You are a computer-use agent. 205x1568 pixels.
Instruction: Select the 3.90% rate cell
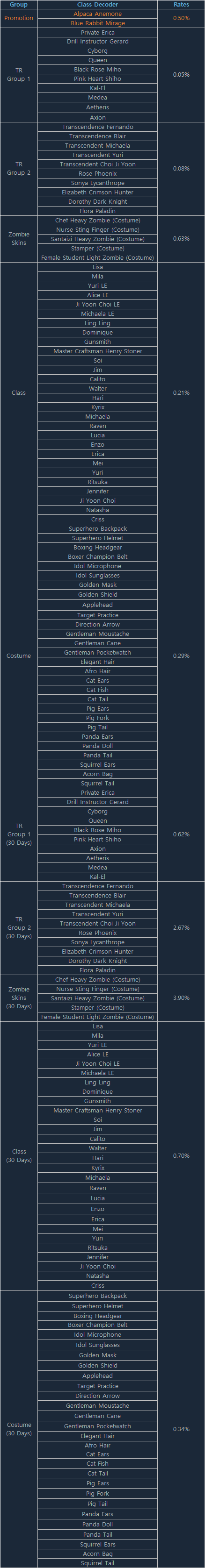coord(181,998)
